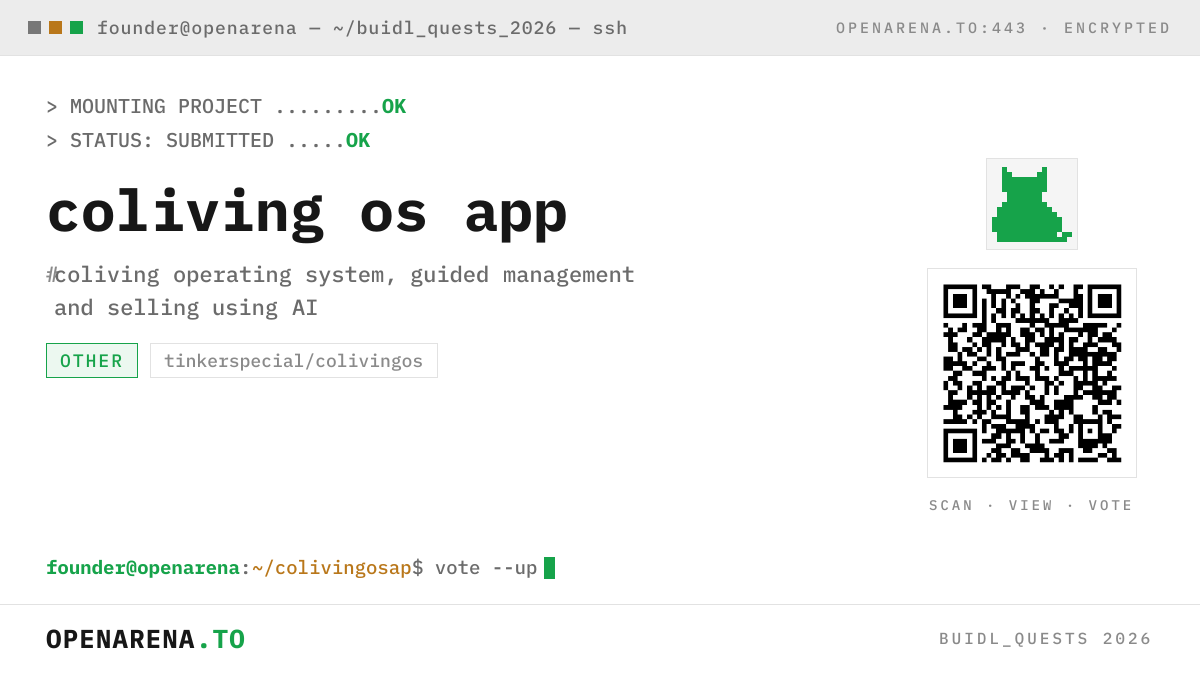Image resolution: width=1200 pixels, height=675 pixels.
Task: Open the tinkerspecial/colivingos repo tag
Action: [x=294, y=361]
